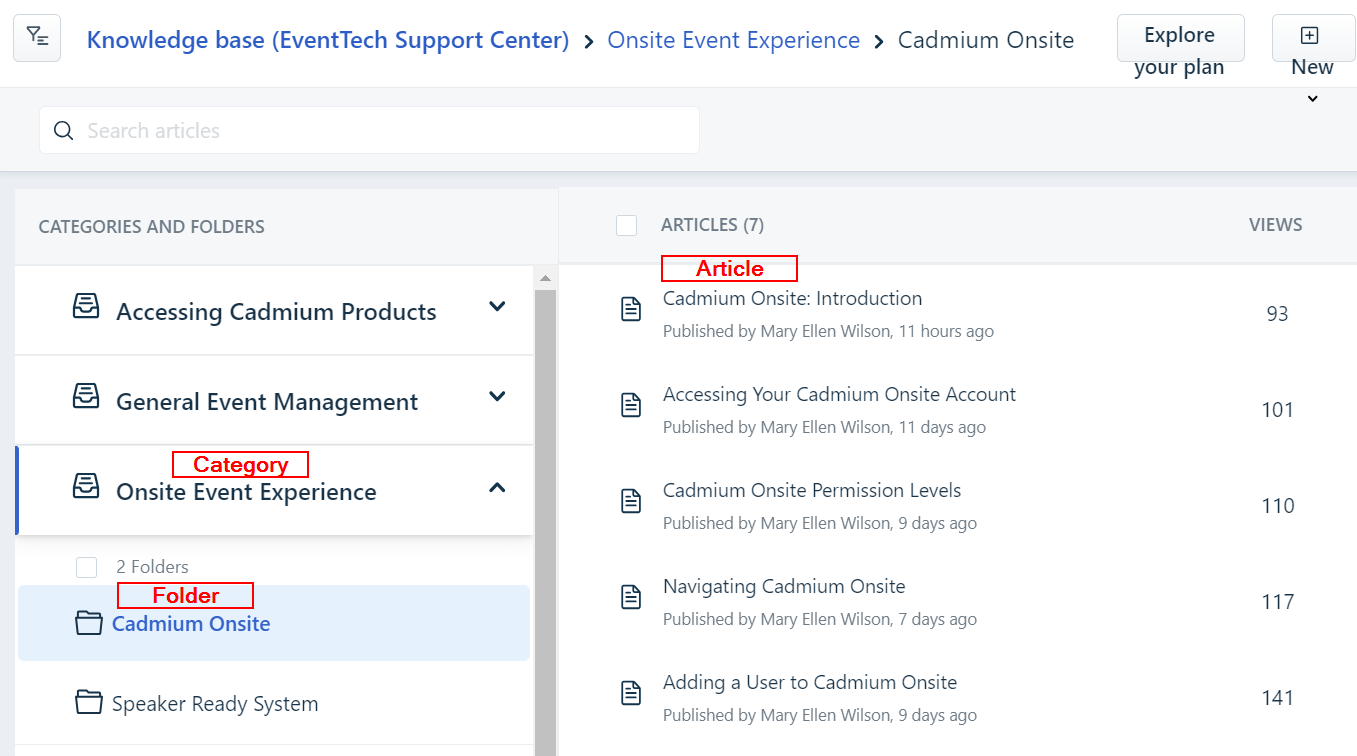The width and height of the screenshot is (1357, 756).
Task: Click the General Event Management category title
Action: pyautogui.click(x=267, y=402)
